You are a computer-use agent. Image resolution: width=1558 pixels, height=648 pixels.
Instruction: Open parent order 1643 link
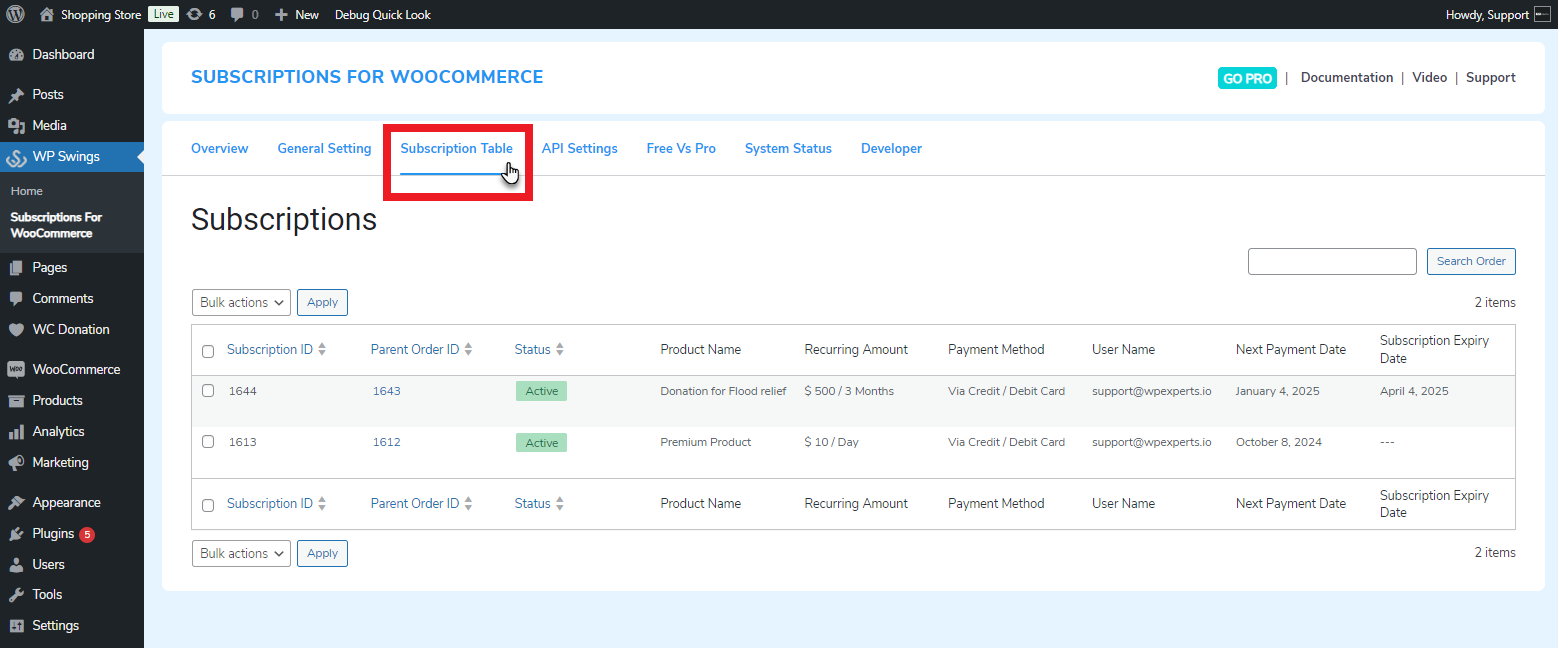pos(387,391)
